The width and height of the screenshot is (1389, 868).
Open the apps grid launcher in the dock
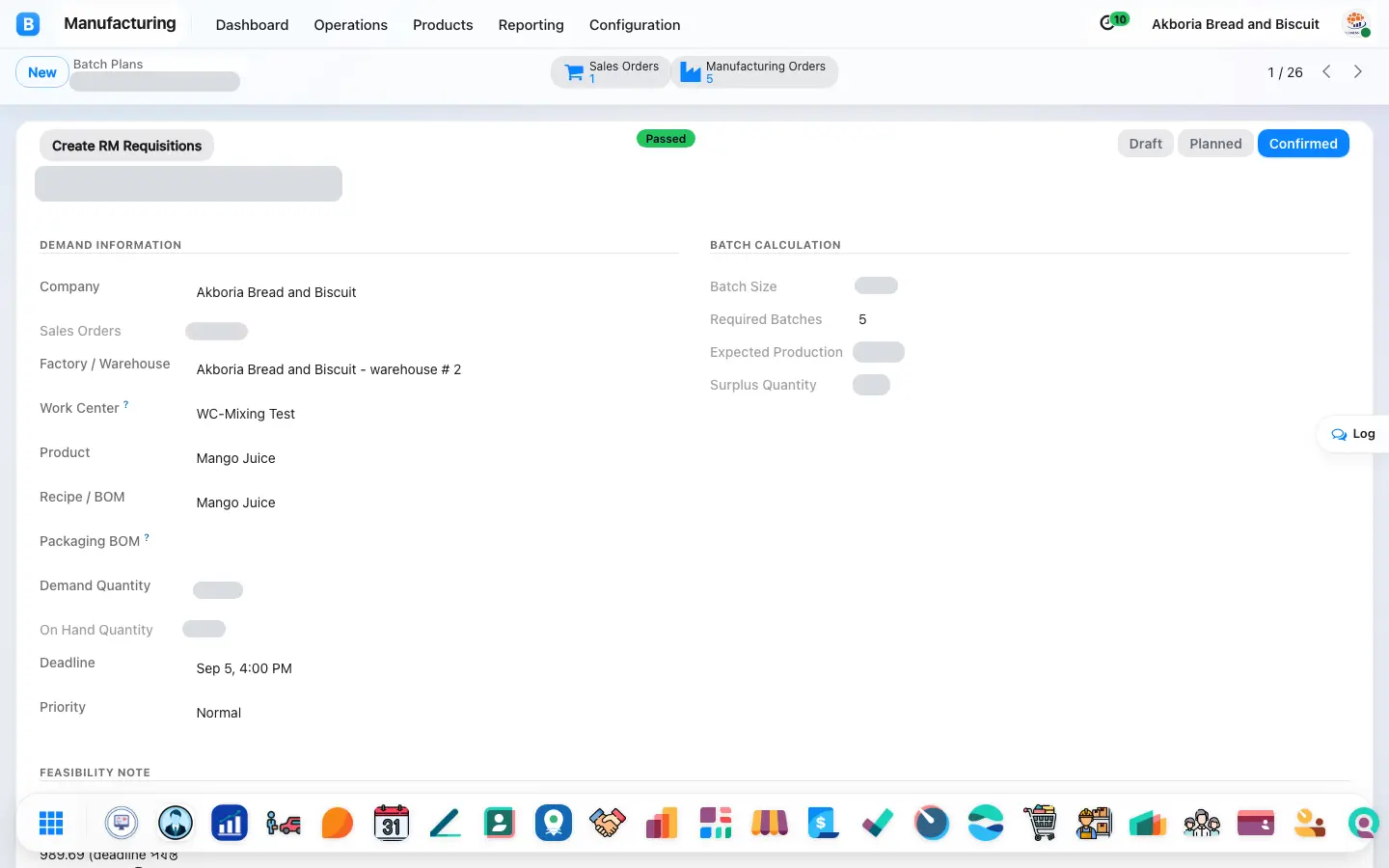coord(51,823)
